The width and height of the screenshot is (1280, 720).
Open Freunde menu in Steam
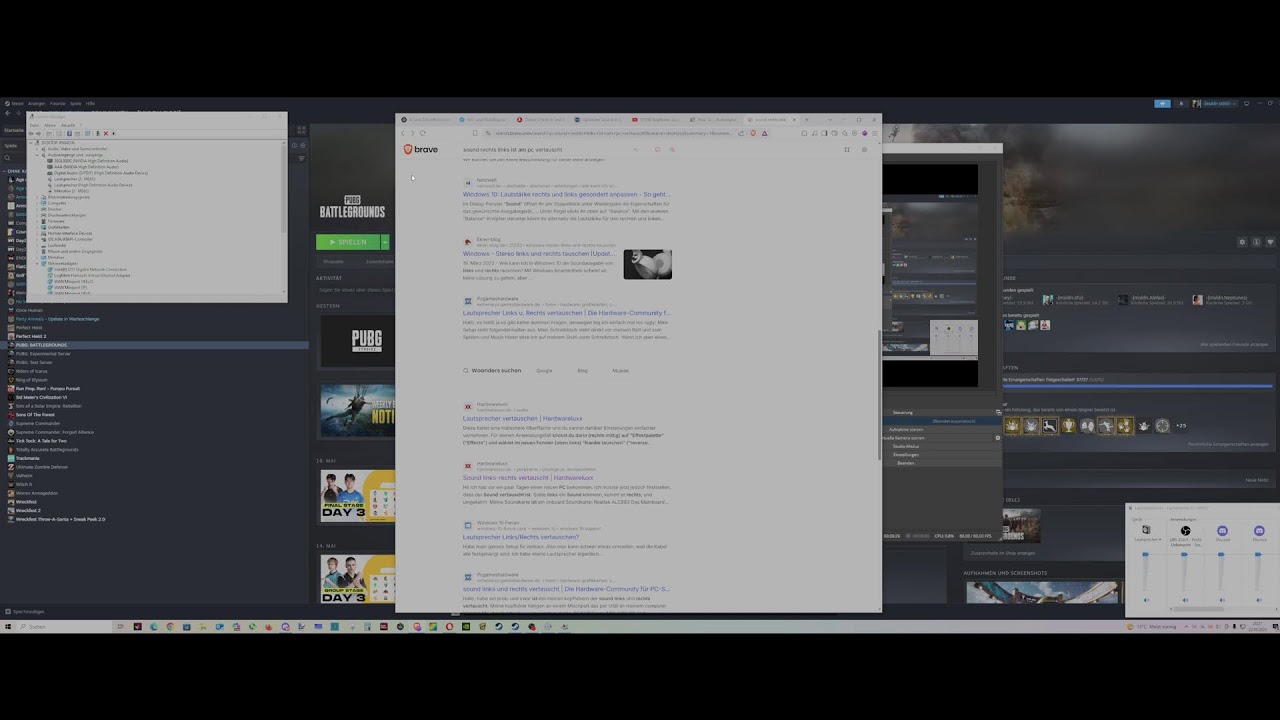[x=58, y=103]
